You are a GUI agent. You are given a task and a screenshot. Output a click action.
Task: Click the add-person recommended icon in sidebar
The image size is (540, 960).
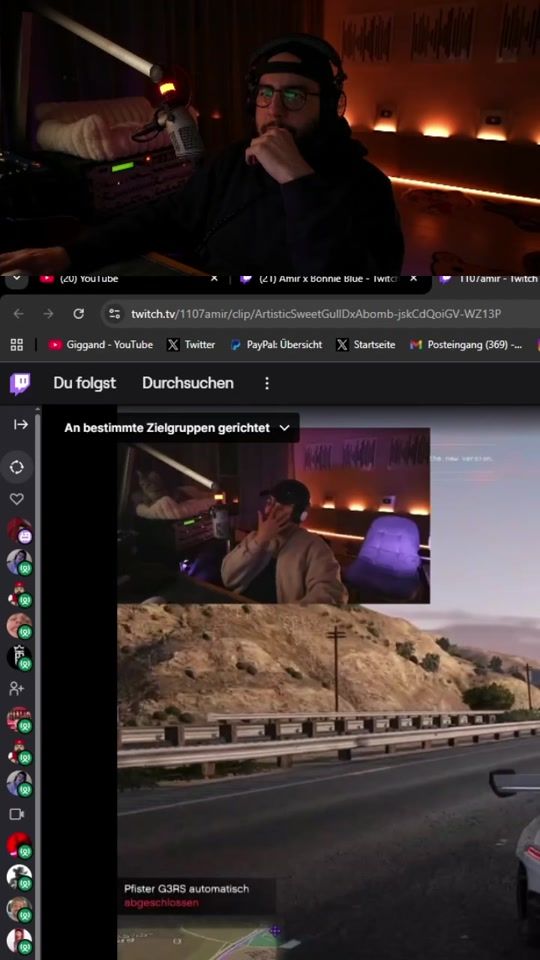(x=17, y=689)
